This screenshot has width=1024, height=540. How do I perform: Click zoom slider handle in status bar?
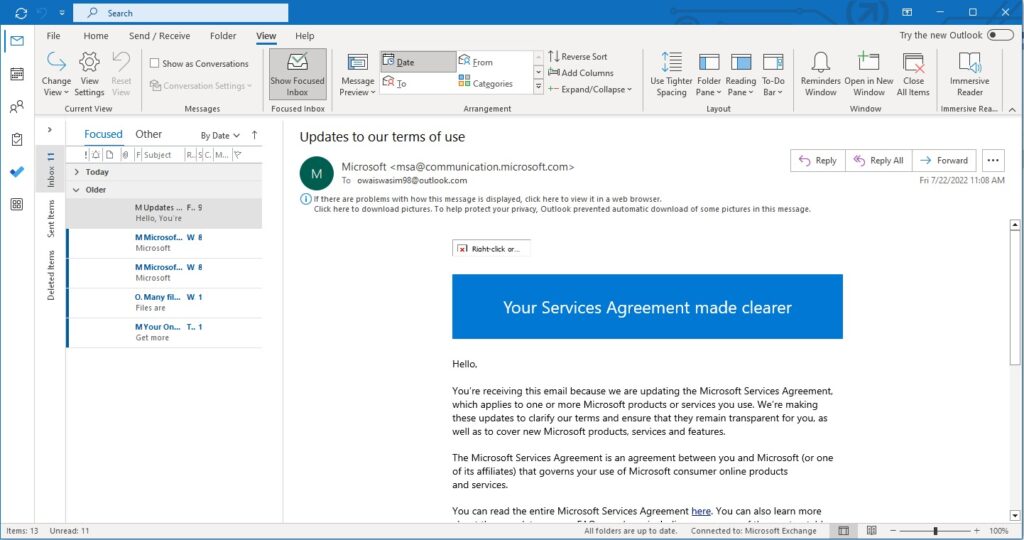(x=935, y=531)
